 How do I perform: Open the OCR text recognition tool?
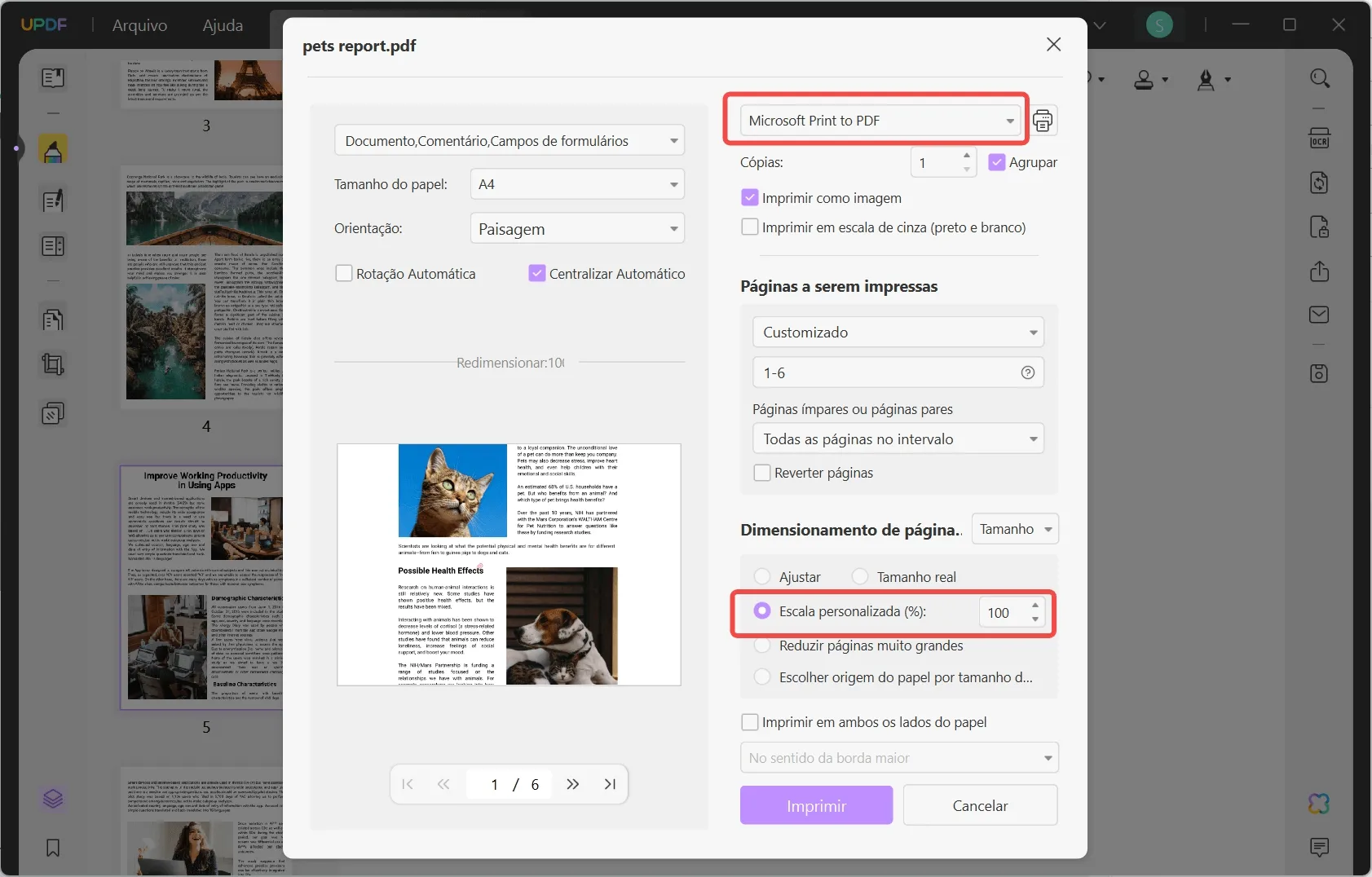pyautogui.click(x=1321, y=138)
